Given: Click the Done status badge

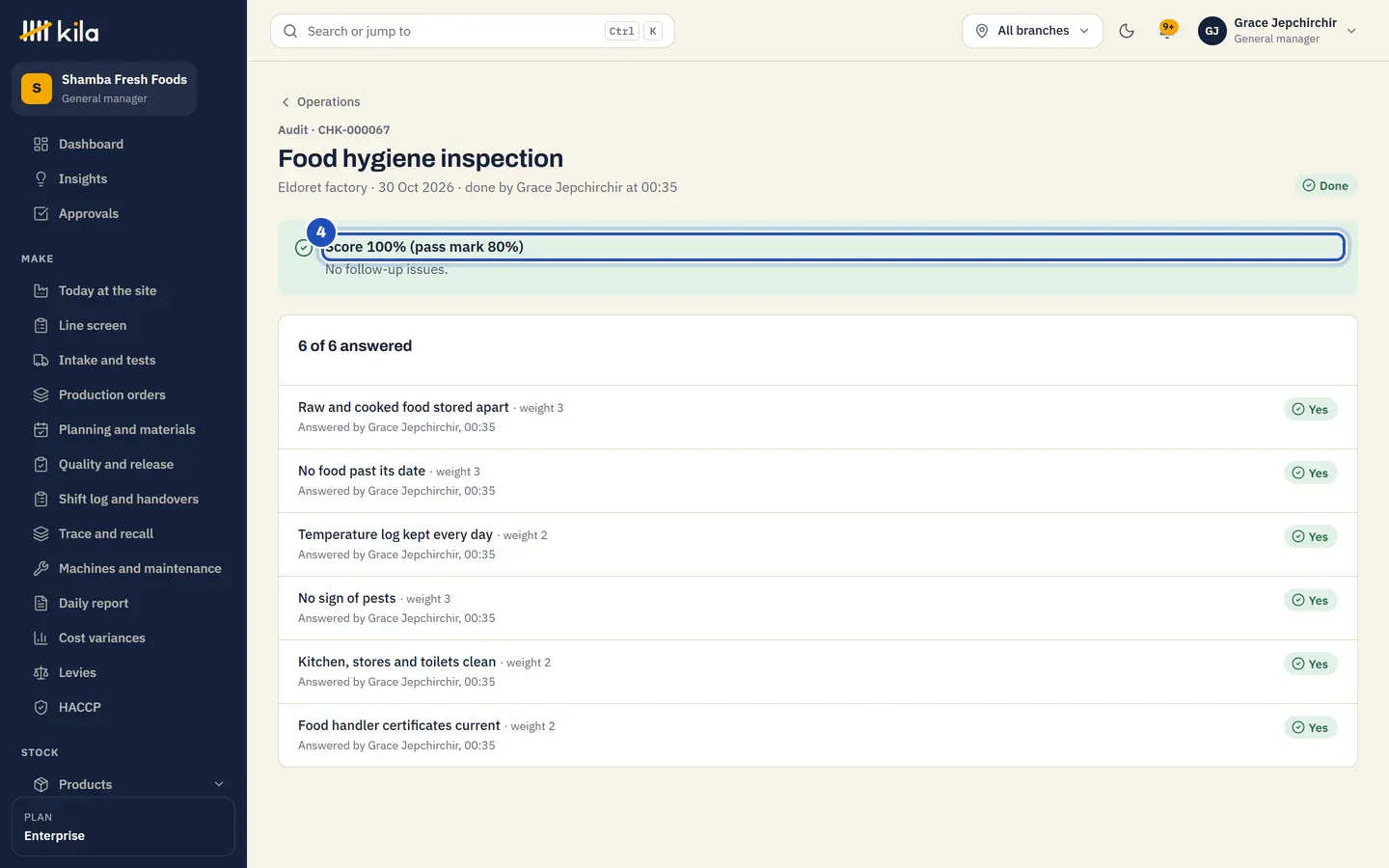Looking at the screenshot, I should tap(1325, 186).
